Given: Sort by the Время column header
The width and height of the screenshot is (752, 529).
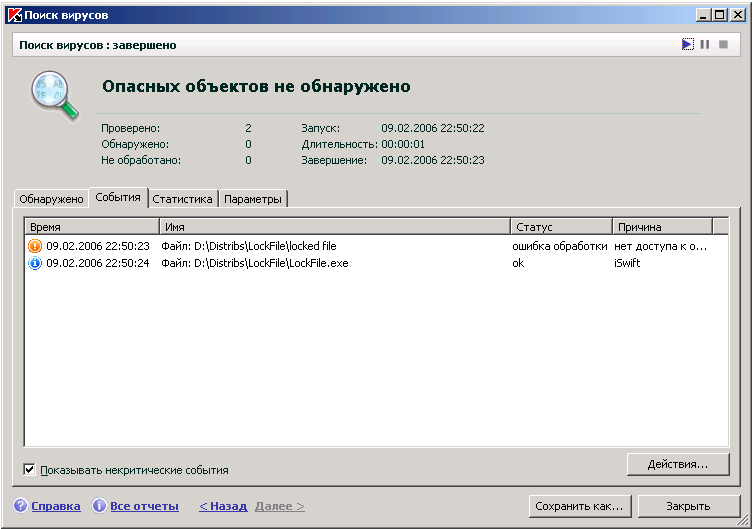Looking at the screenshot, I should click(x=92, y=227).
